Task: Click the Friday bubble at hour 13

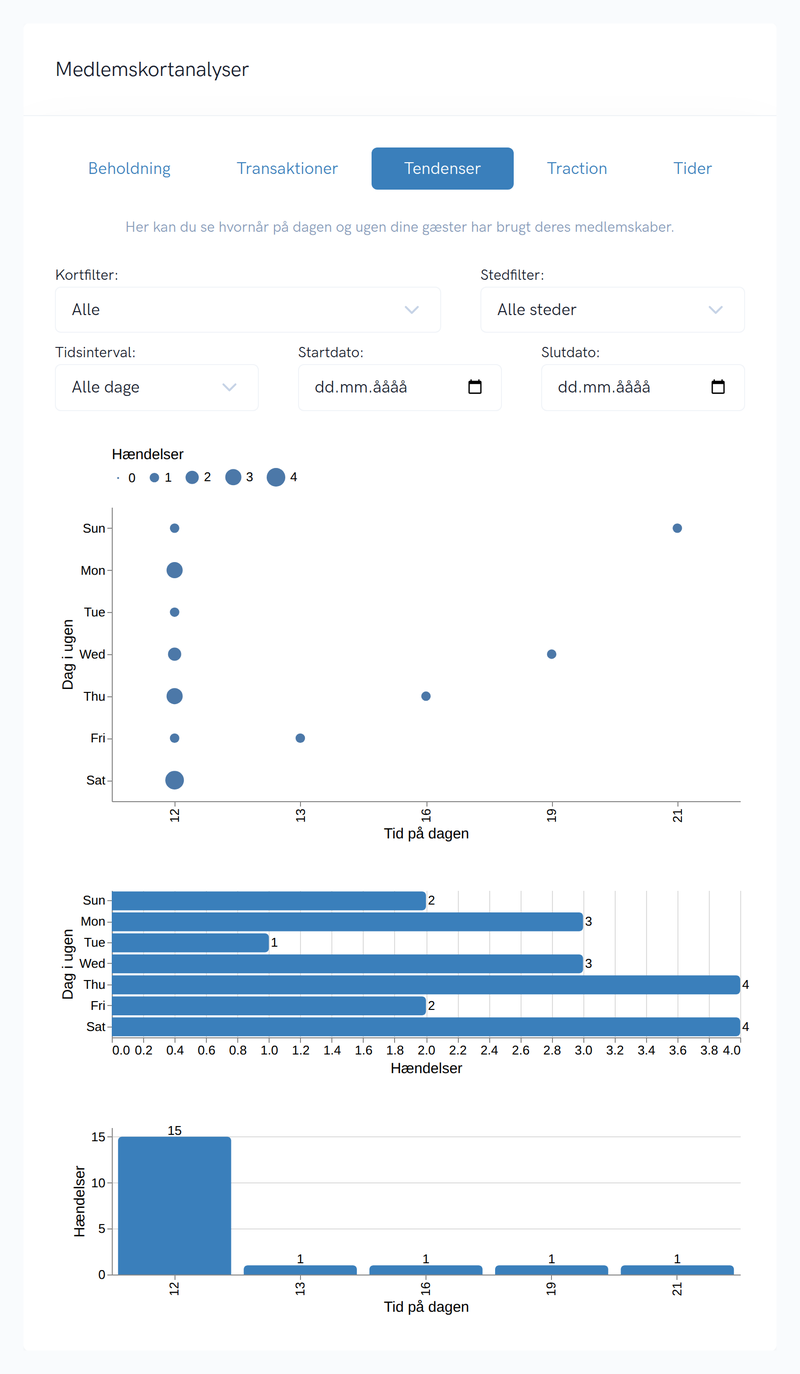Action: coord(300,738)
